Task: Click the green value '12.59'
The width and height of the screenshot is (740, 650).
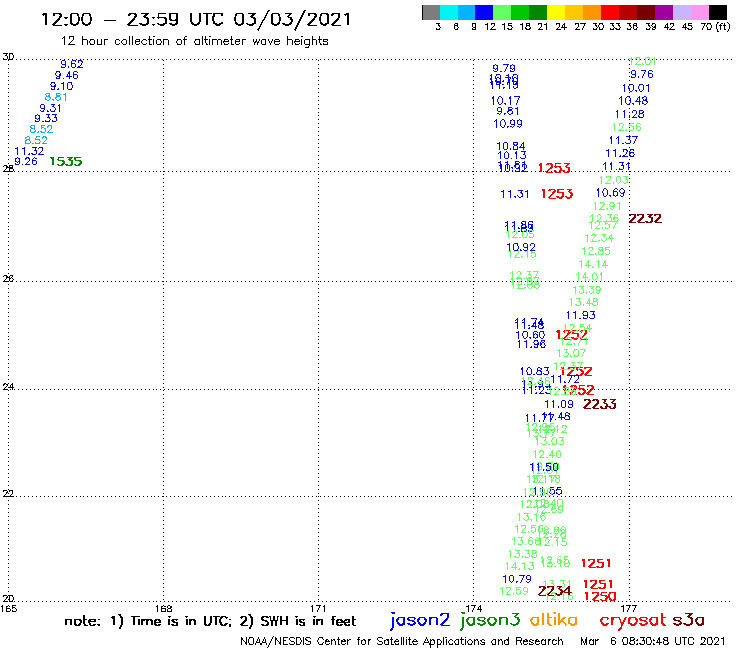Action: [514, 591]
